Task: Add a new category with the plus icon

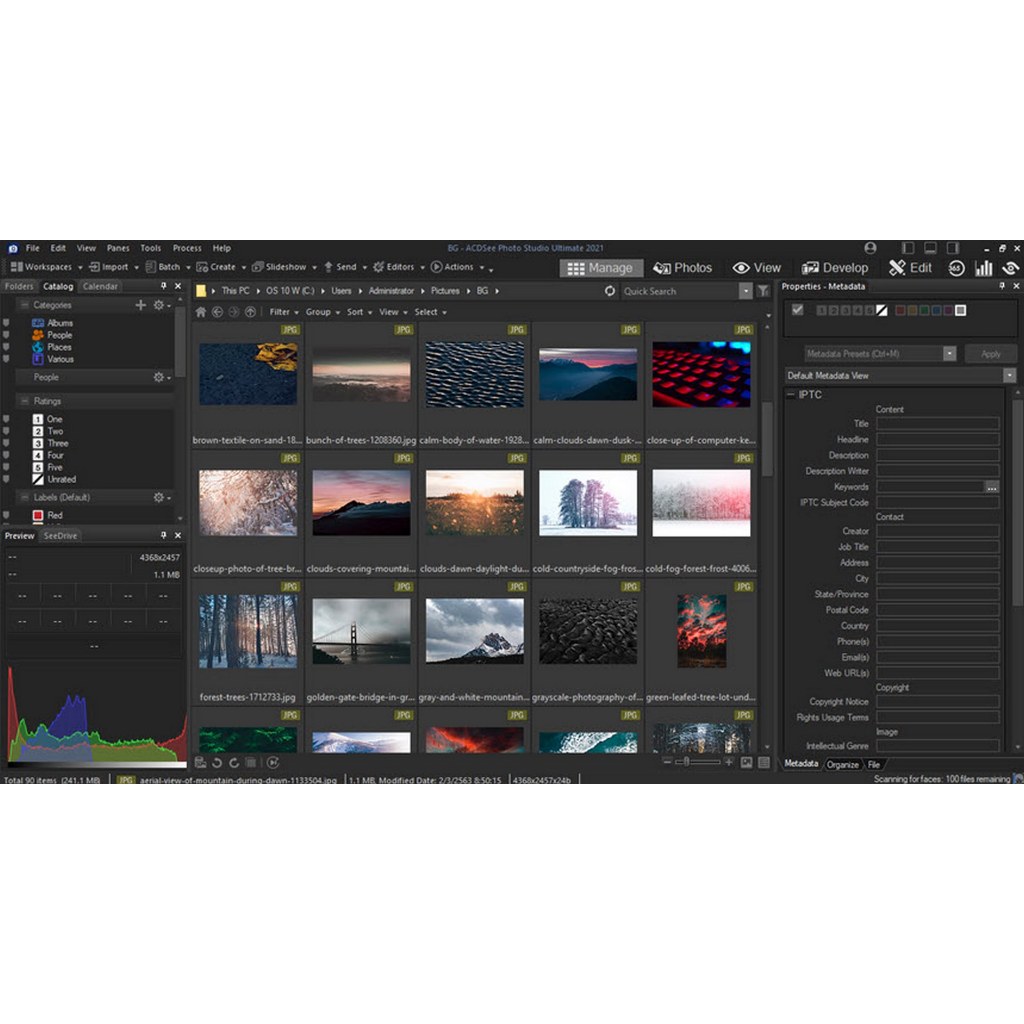Action: tap(140, 305)
